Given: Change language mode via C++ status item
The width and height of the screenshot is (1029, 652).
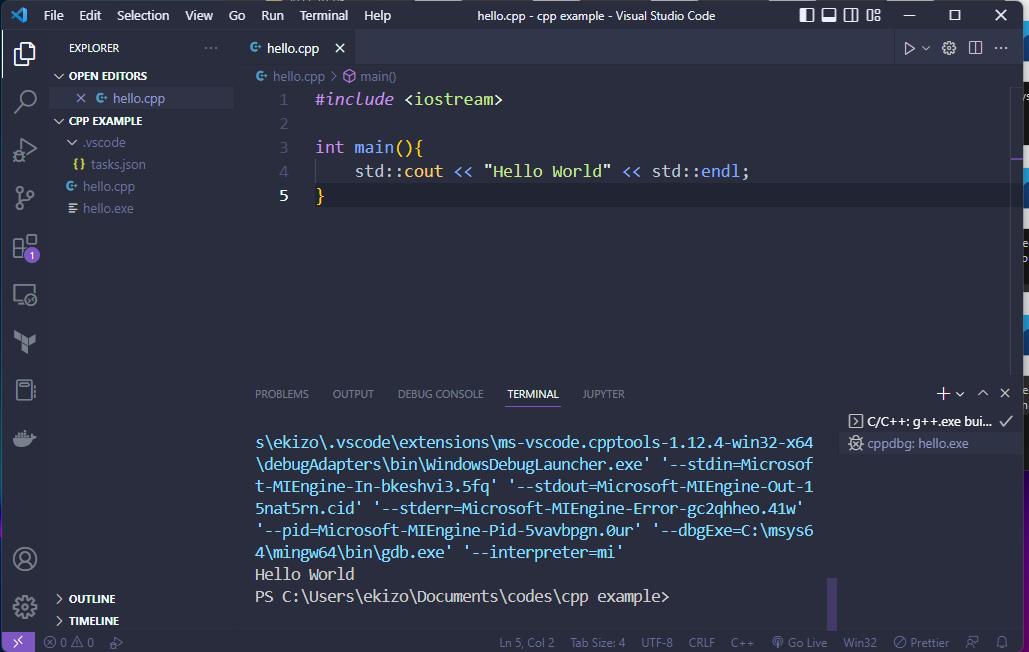Looking at the screenshot, I should point(742,642).
